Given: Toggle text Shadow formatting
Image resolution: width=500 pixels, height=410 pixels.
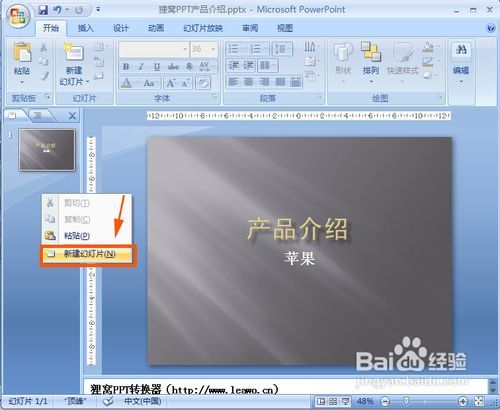Looking at the screenshot, I should point(189,67).
